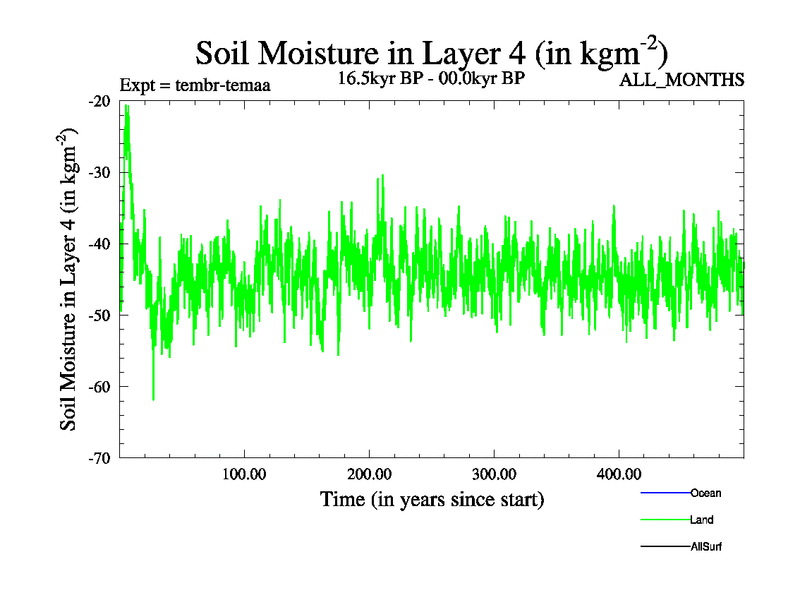
Task: Select the AllSurf legend label
Action: pos(705,547)
